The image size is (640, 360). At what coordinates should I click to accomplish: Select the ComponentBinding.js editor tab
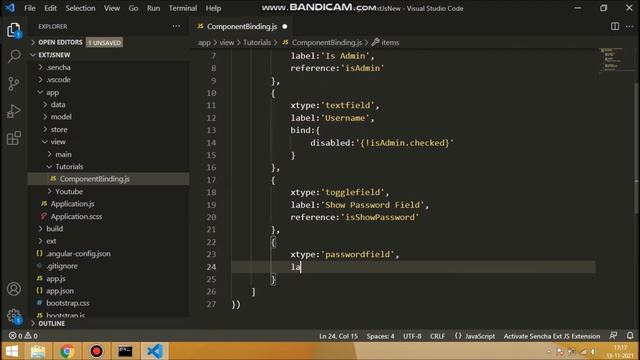(242, 27)
